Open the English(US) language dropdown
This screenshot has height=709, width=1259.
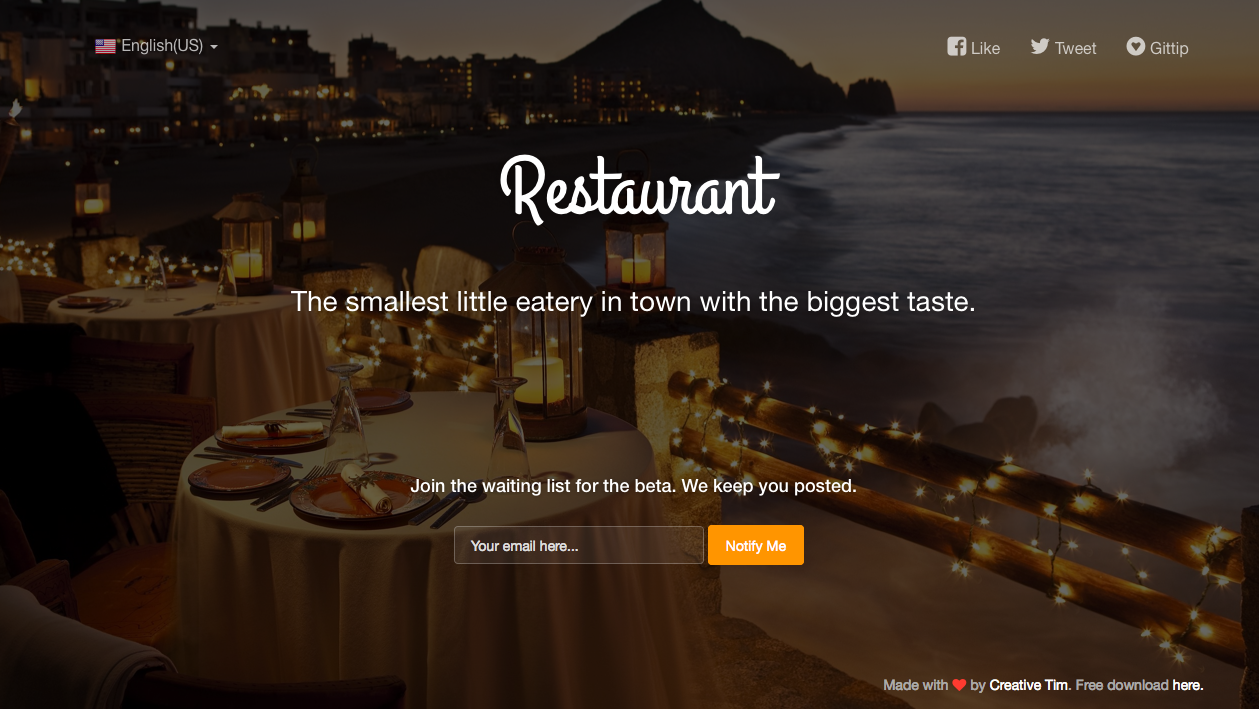157,46
